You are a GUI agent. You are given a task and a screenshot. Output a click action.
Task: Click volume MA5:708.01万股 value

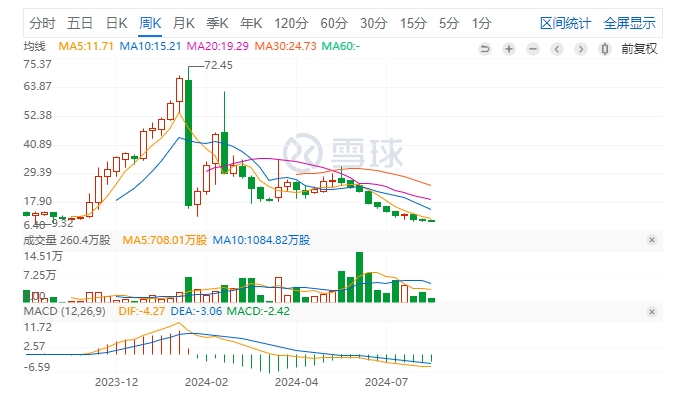(164, 240)
